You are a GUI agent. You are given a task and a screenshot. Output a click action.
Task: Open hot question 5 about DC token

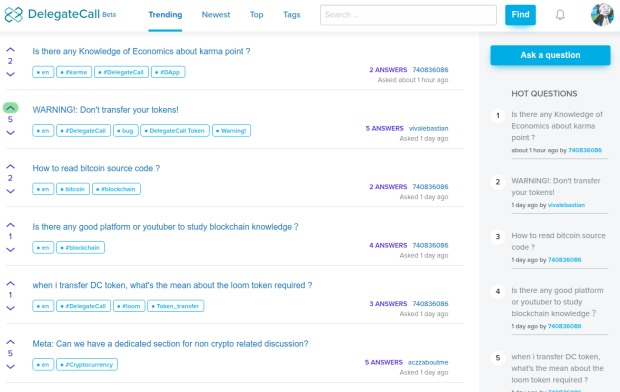tap(557, 368)
